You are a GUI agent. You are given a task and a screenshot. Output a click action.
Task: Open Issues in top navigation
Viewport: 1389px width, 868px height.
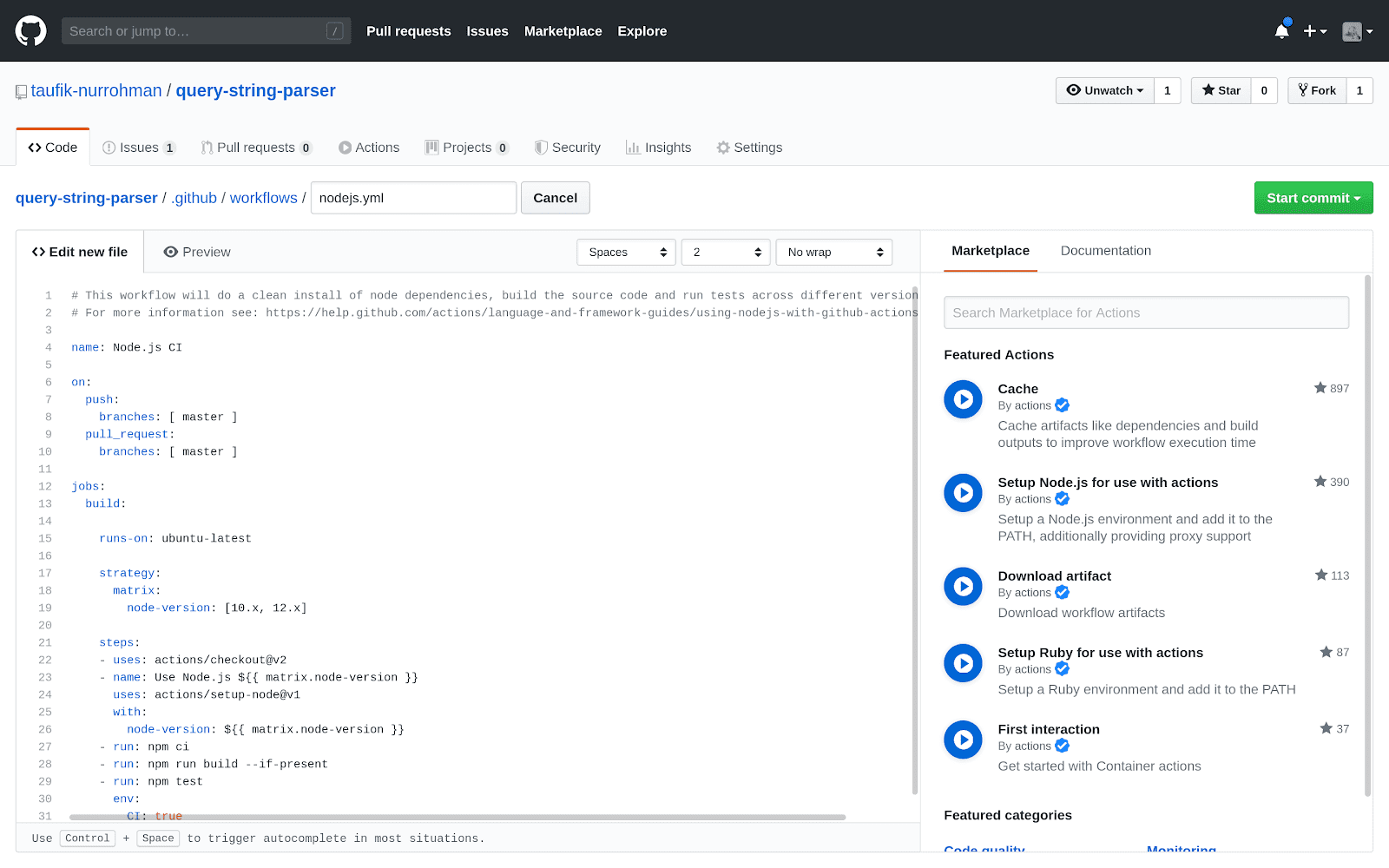point(487,31)
